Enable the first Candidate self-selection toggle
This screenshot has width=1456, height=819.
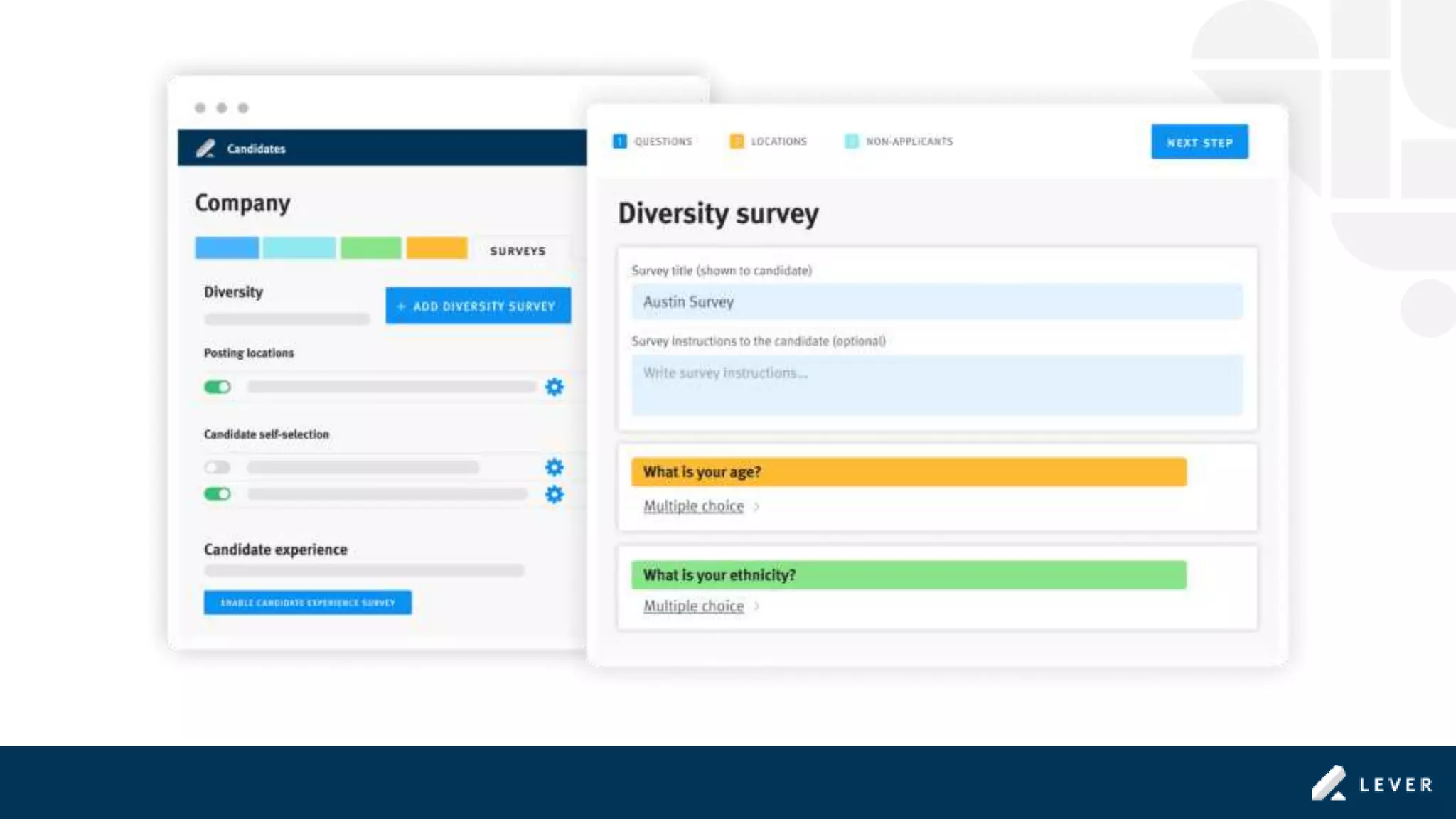pos(218,467)
